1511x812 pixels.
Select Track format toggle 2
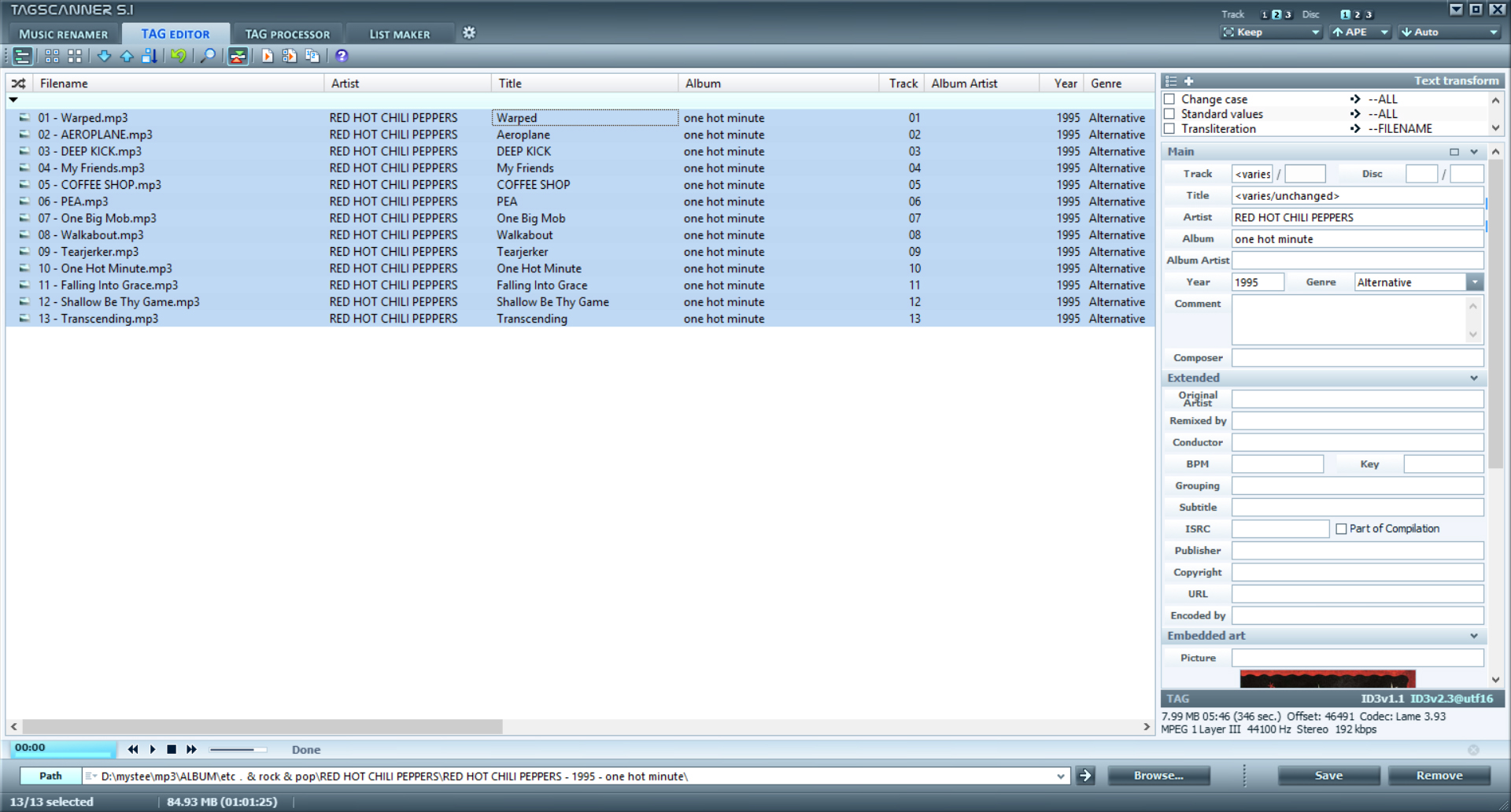tap(1276, 14)
